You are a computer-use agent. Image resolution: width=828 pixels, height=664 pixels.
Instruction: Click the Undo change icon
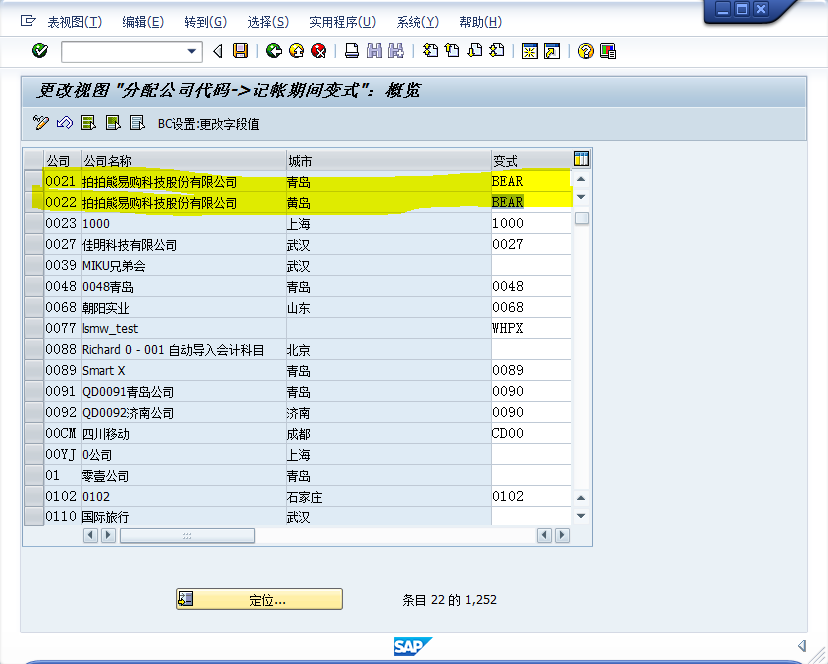click(64, 123)
